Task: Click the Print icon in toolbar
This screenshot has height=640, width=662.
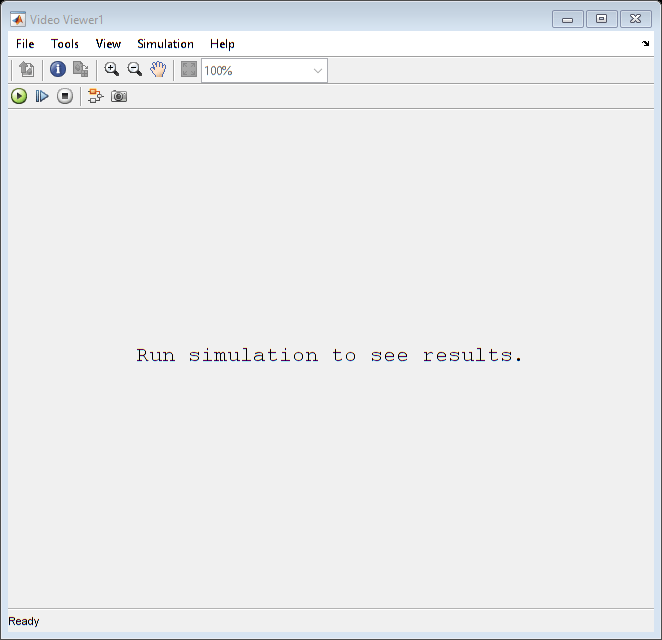Action: (x=27, y=69)
